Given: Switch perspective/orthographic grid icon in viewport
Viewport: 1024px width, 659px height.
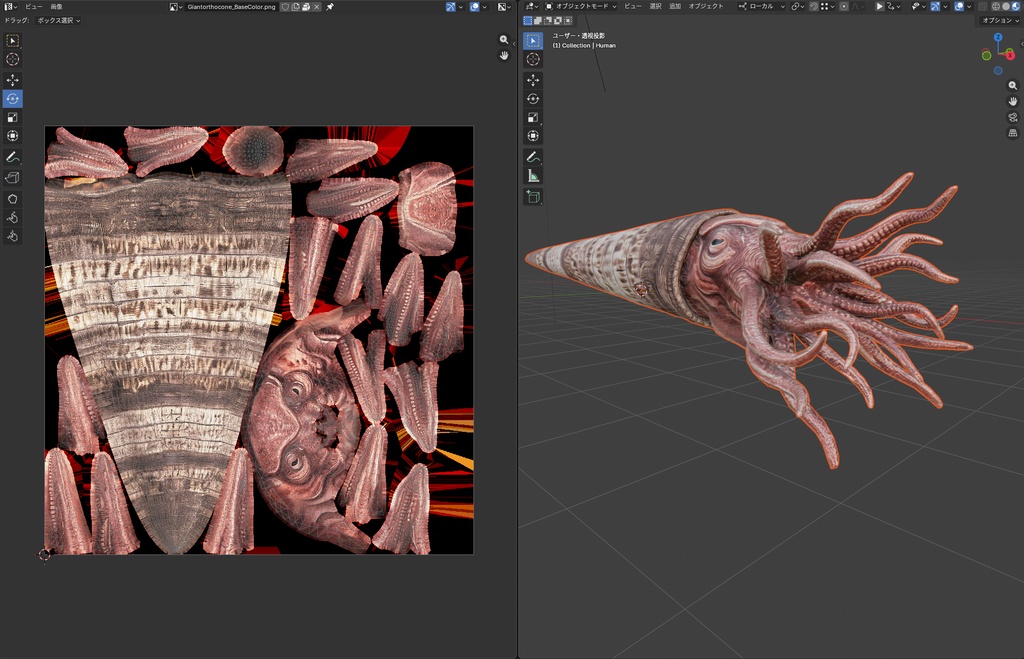Looking at the screenshot, I should (x=1012, y=133).
